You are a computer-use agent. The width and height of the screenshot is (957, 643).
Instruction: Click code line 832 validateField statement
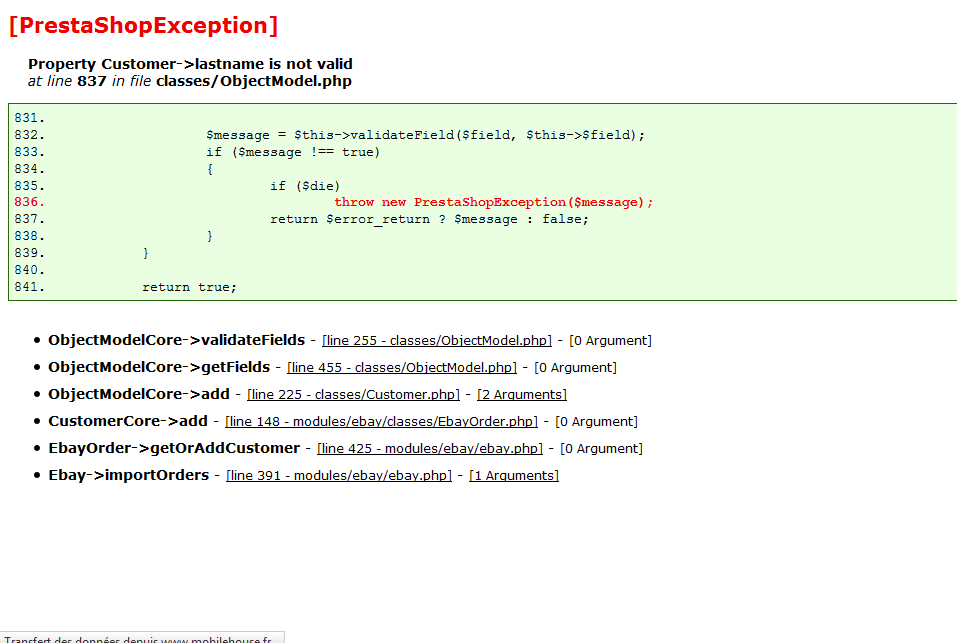click(425, 135)
